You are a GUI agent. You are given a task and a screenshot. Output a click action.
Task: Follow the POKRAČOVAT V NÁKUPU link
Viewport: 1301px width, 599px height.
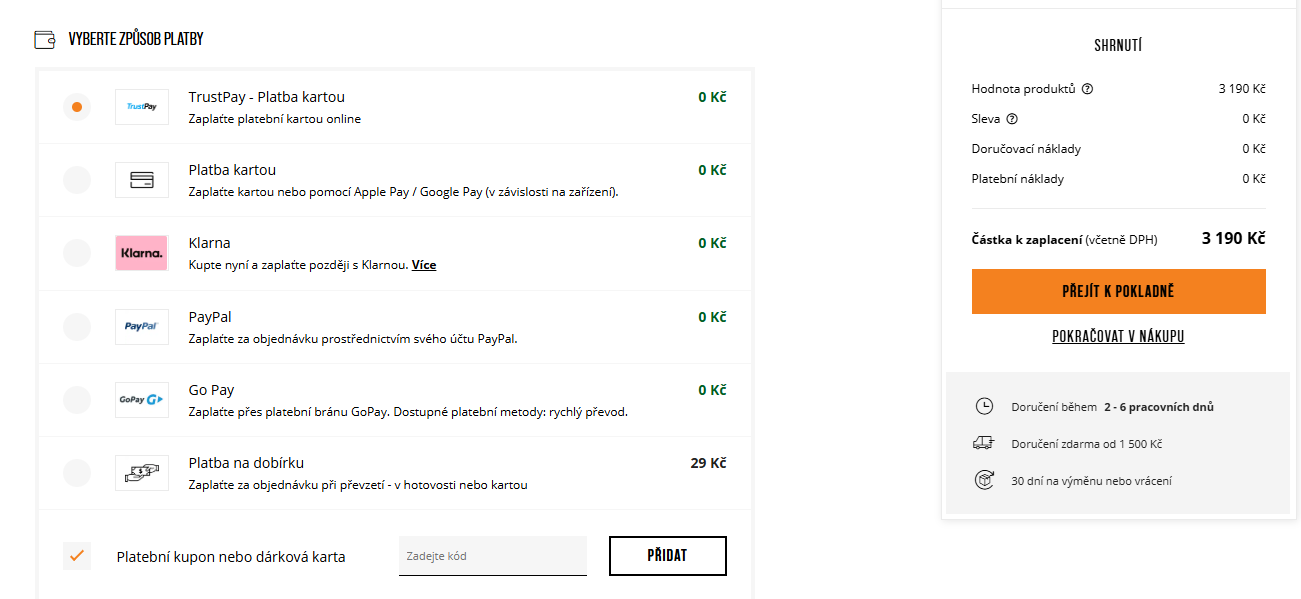1118,337
